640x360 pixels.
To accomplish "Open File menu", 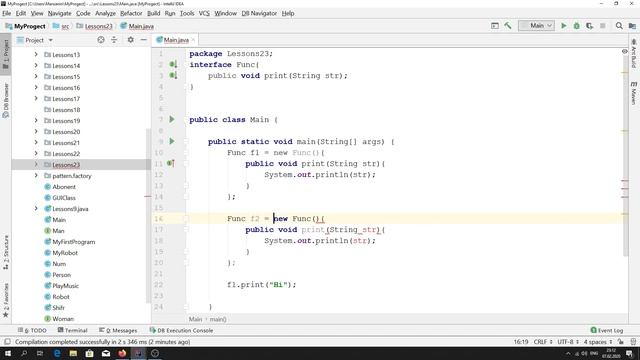I will pyautogui.click(x=7, y=13).
